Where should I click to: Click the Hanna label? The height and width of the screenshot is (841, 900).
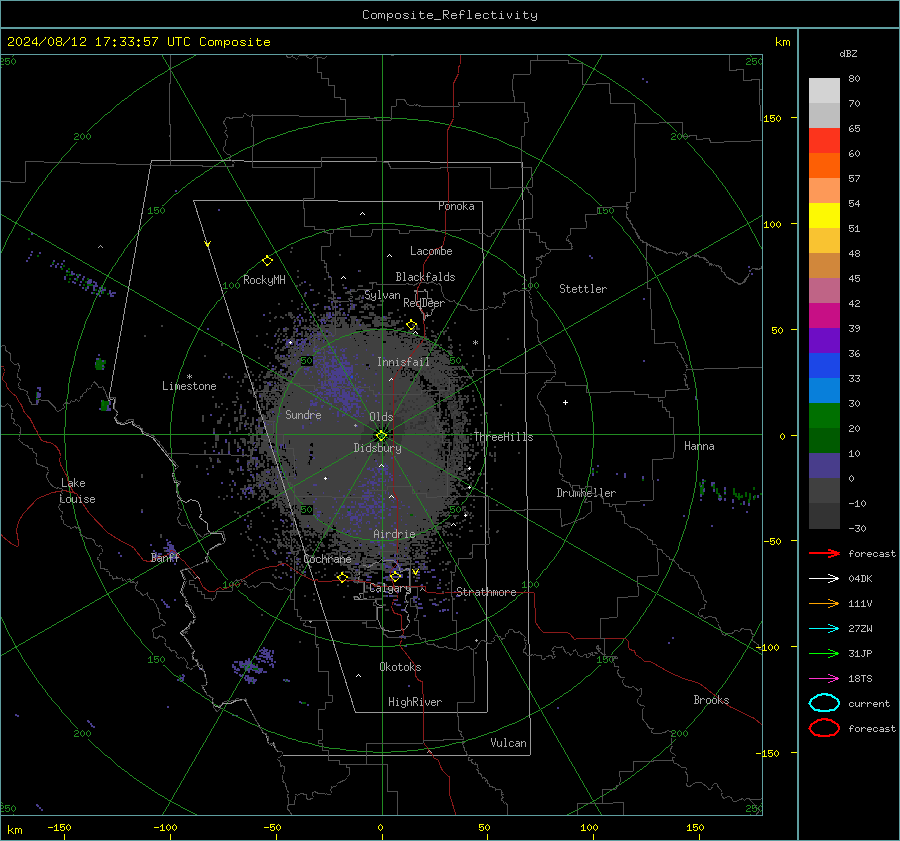[699, 446]
